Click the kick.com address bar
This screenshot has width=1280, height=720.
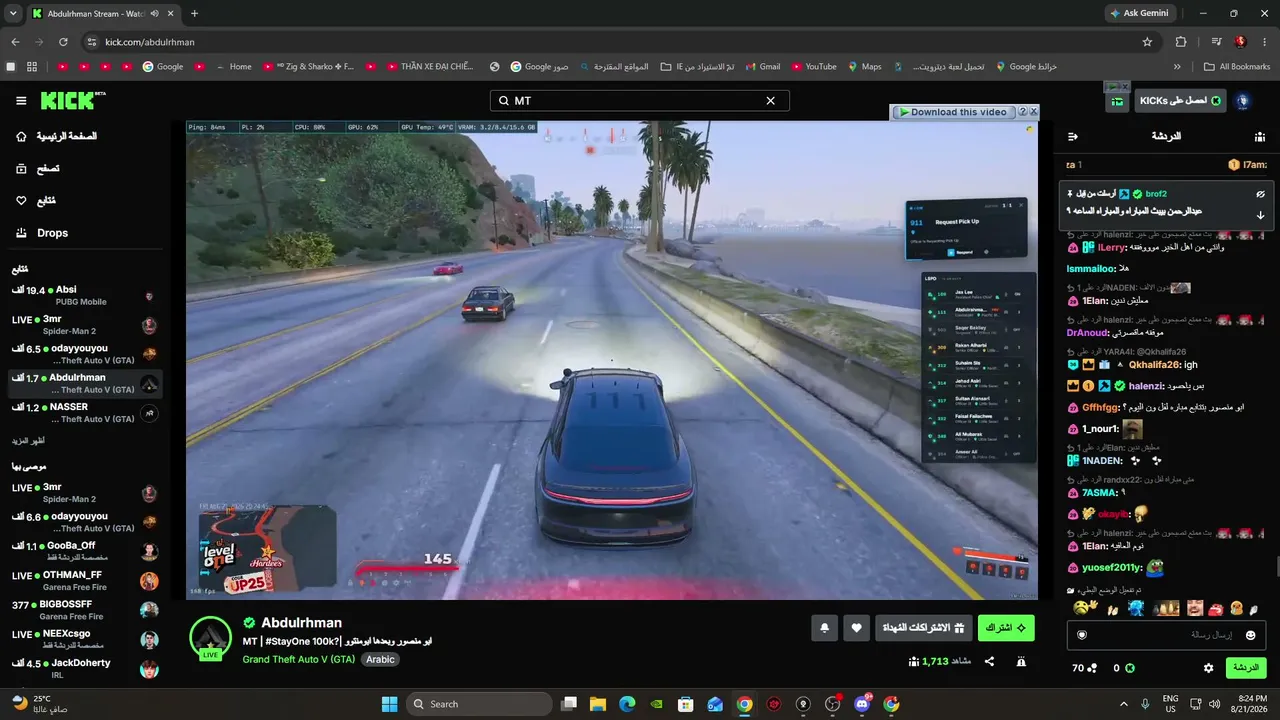tap(610, 42)
